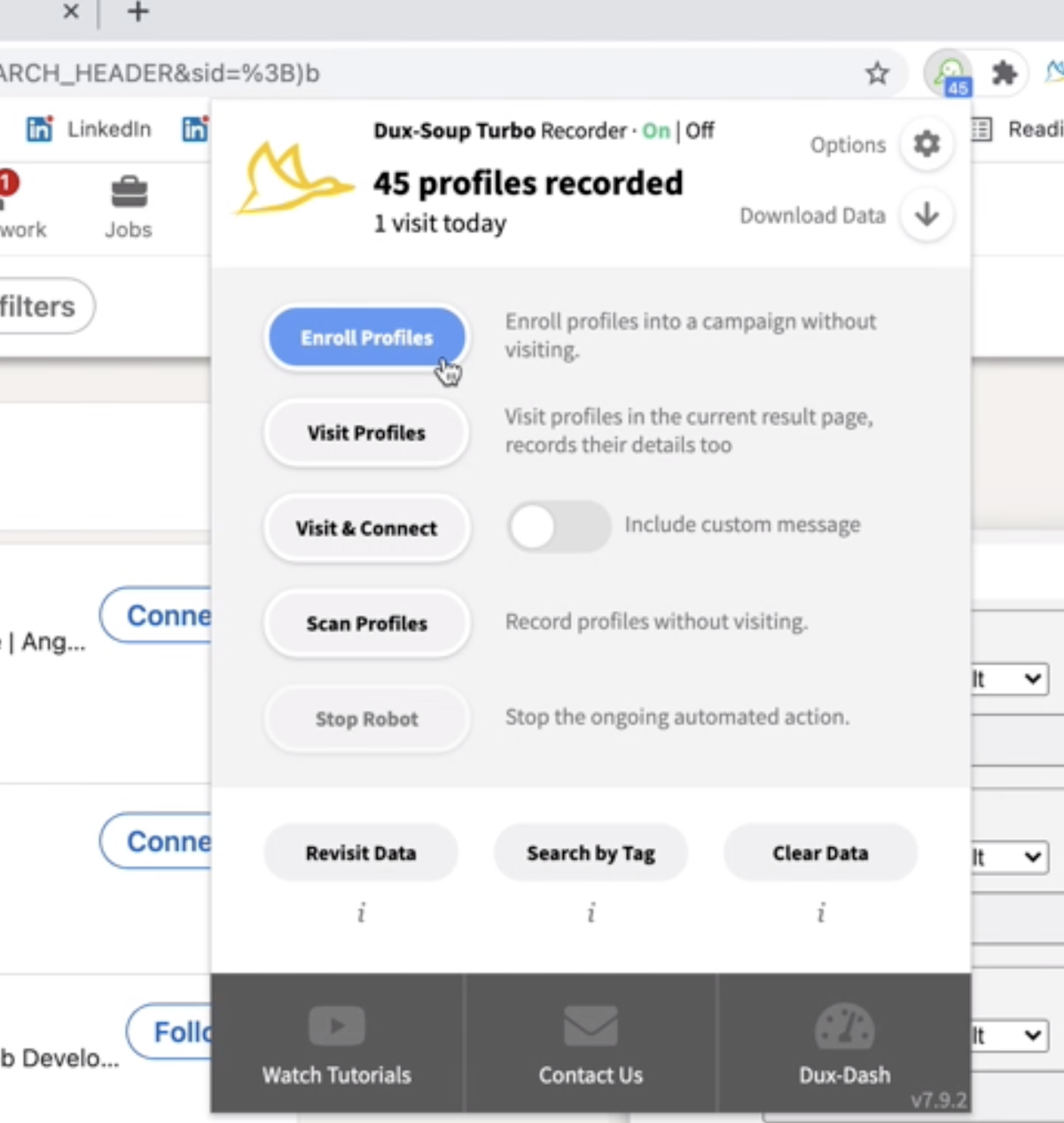
Task: Open info icon under Revisit Data
Action: (361, 913)
